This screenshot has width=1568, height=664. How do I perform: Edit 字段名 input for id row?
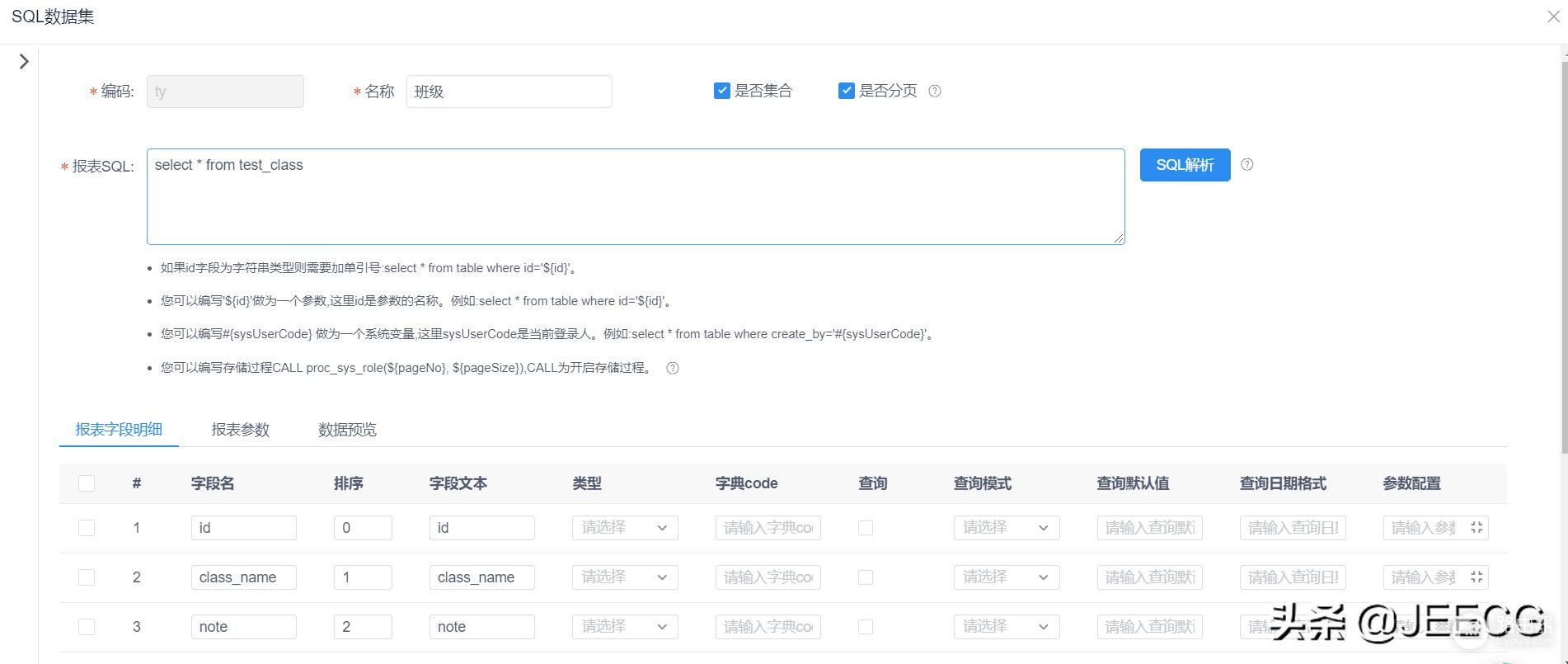click(x=243, y=528)
